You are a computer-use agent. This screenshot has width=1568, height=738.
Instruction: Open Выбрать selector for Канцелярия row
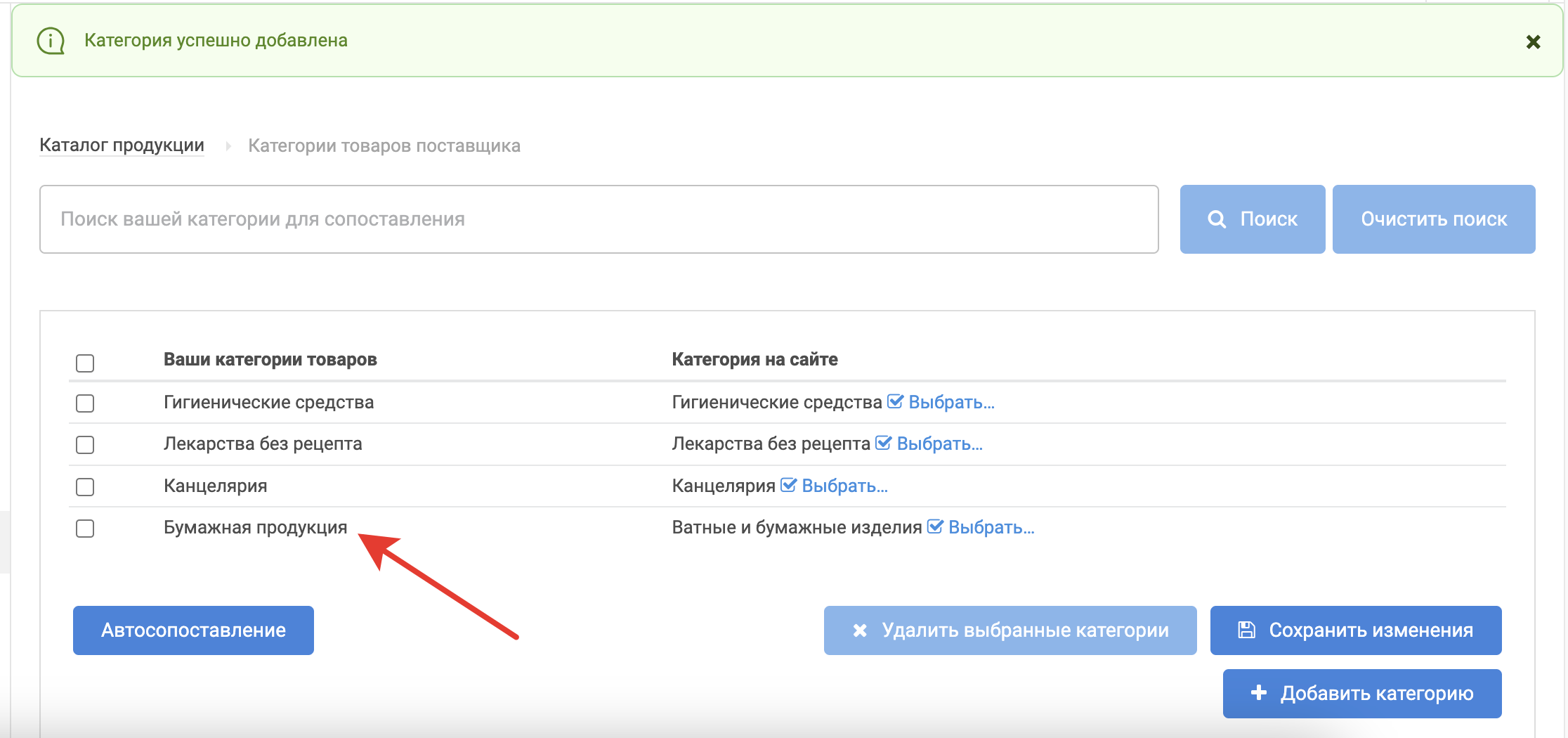pos(844,486)
